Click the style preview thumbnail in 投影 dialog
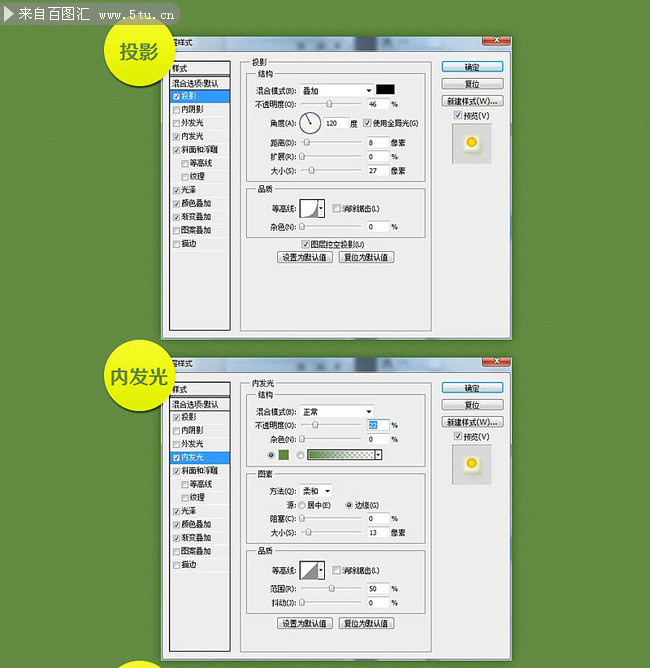The width and height of the screenshot is (650, 668). tap(471, 145)
